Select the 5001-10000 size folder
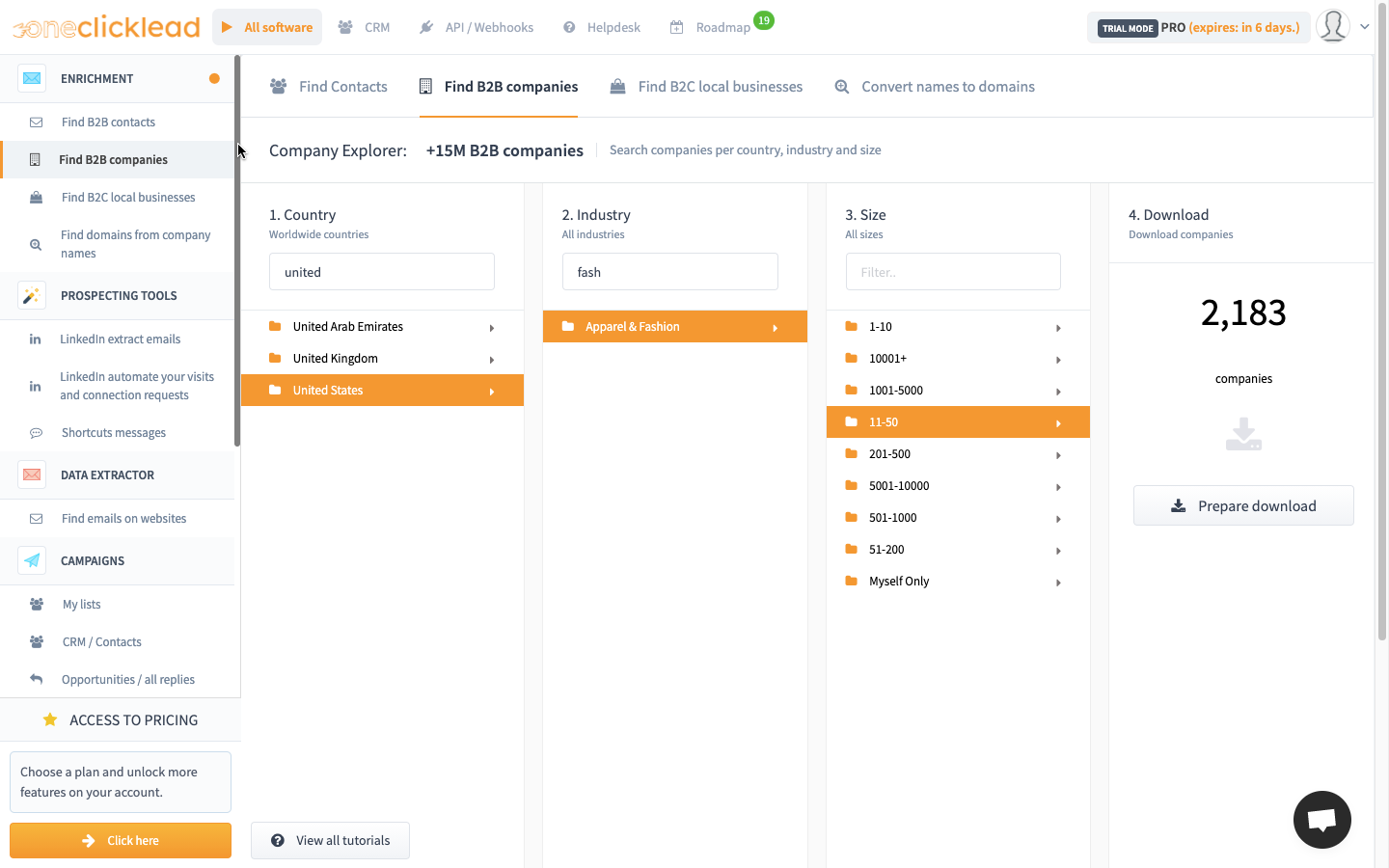The width and height of the screenshot is (1389, 868). tap(958, 486)
